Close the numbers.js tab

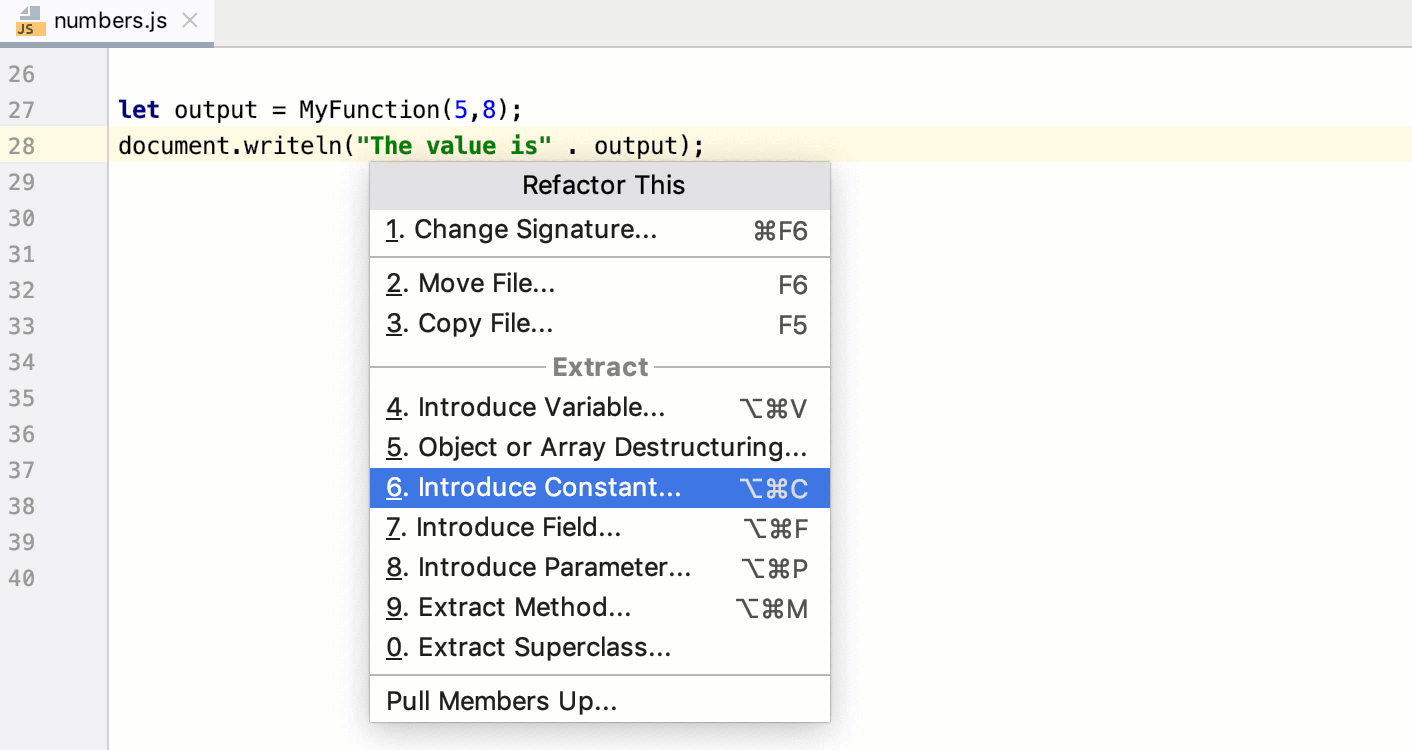pos(190,18)
